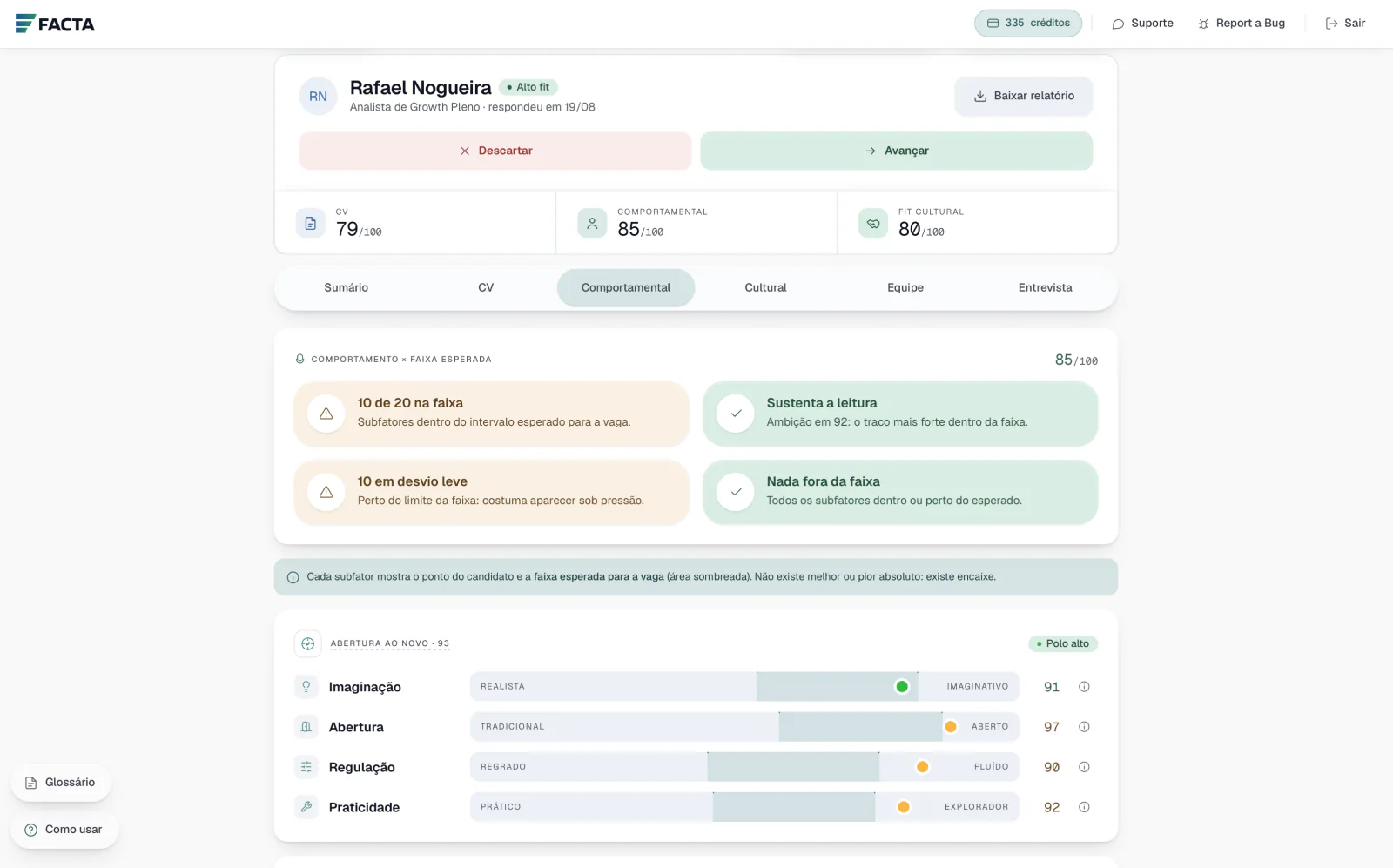Open the Cultural tab
This screenshot has height=868, width=1393.
[x=765, y=288]
